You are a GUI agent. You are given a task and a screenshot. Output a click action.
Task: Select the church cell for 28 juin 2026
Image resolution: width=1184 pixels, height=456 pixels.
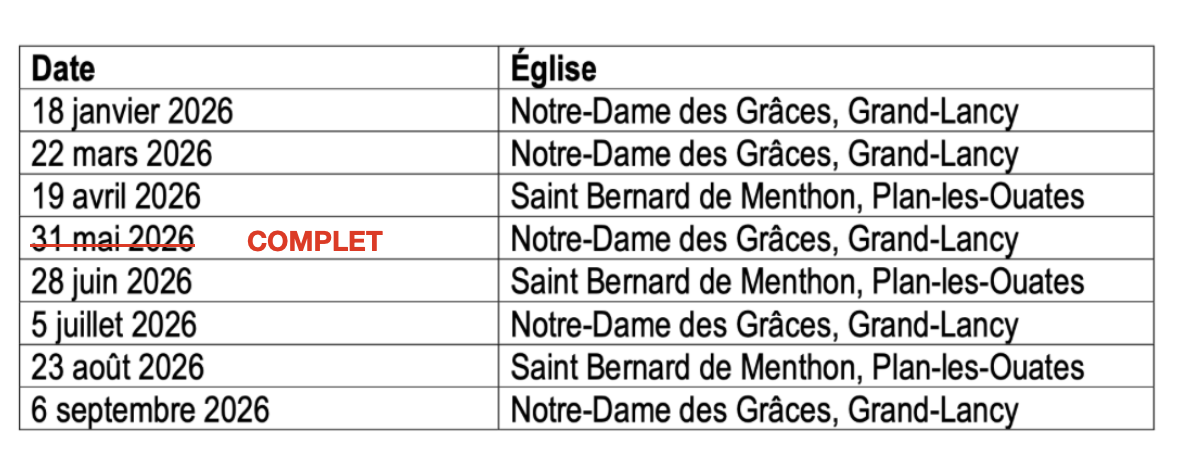pyautogui.click(x=797, y=282)
